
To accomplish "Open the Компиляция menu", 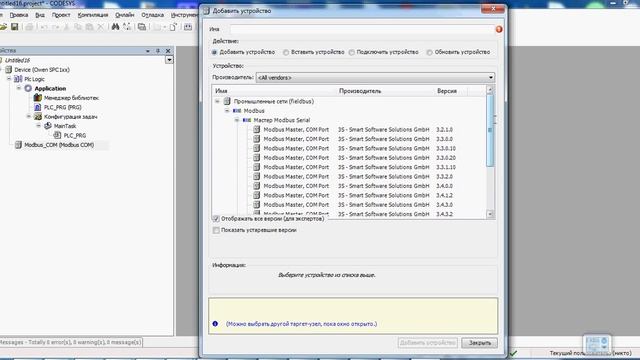I will (93, 15).
